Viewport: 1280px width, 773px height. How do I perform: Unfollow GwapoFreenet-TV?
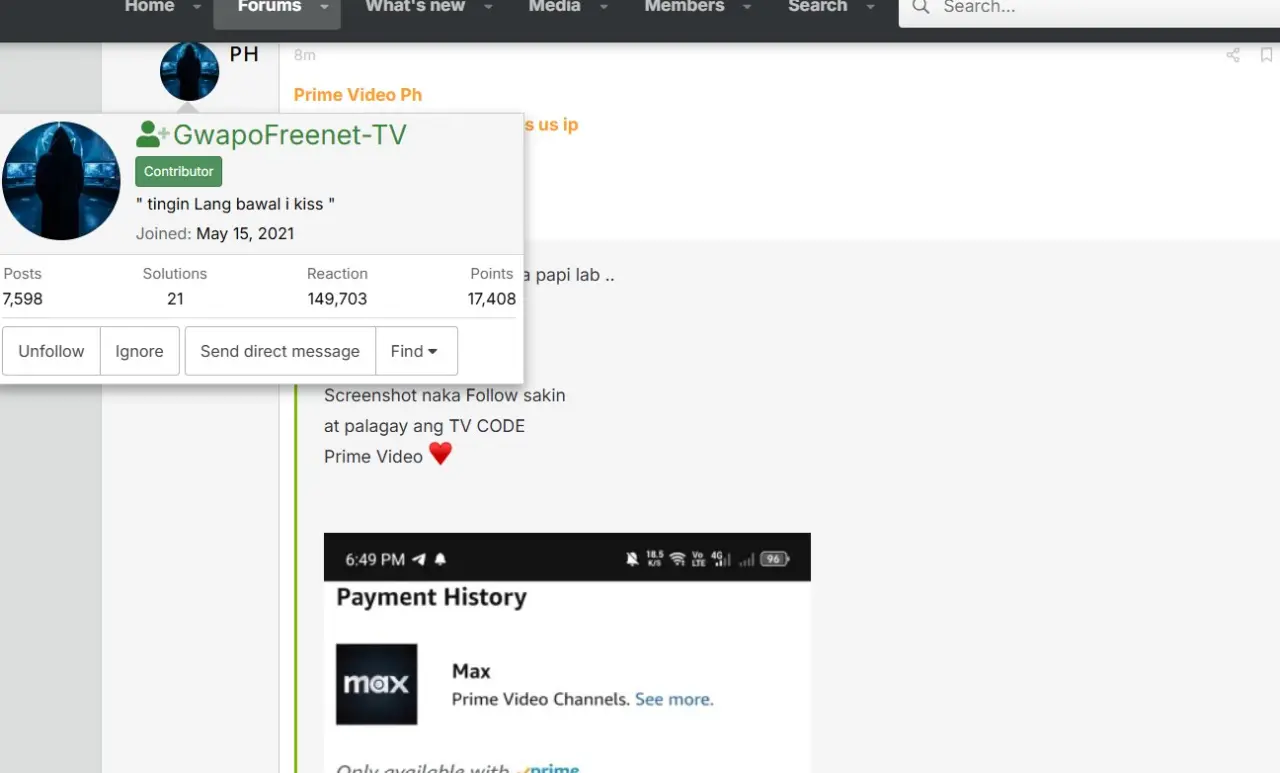point(51,351)
